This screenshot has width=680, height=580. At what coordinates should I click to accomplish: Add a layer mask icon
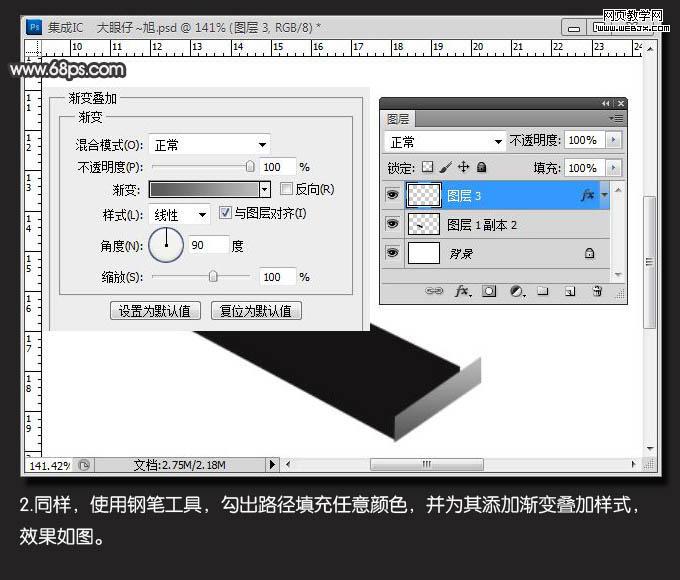point(489,291)
